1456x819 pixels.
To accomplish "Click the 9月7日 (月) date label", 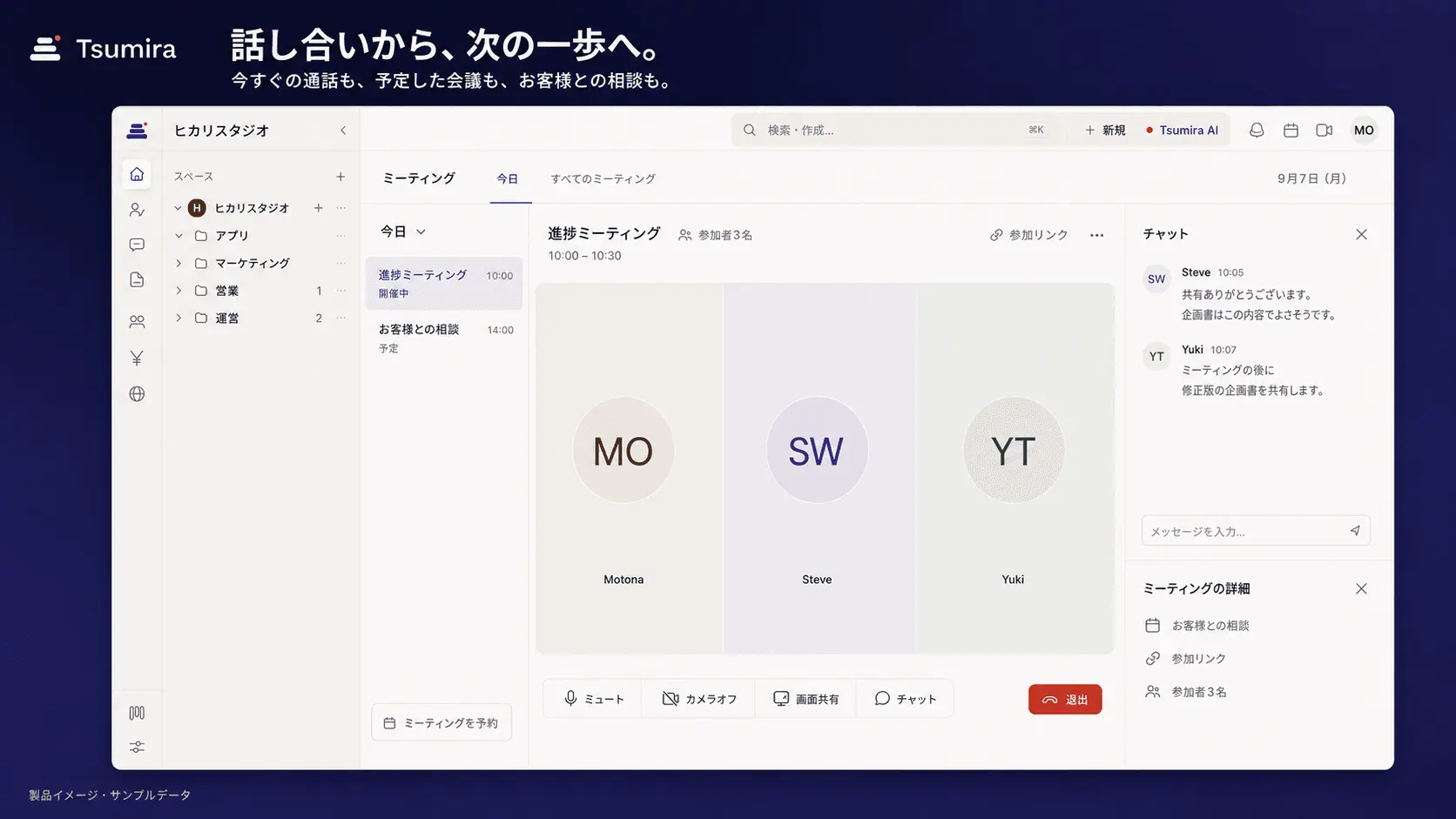I will (1311, 178).
